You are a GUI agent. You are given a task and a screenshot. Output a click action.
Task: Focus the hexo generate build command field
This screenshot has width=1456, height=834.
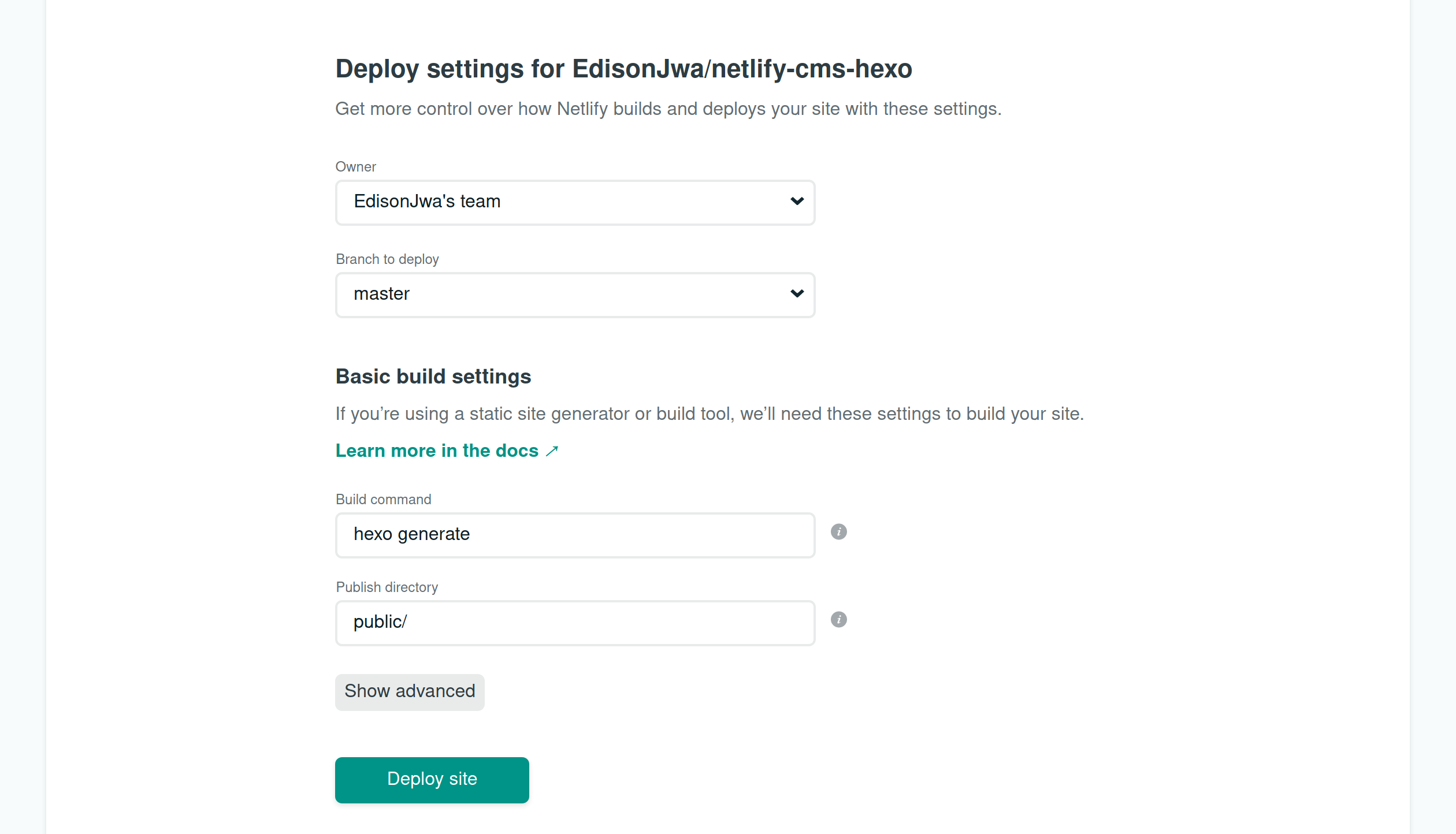coord(575,535)
